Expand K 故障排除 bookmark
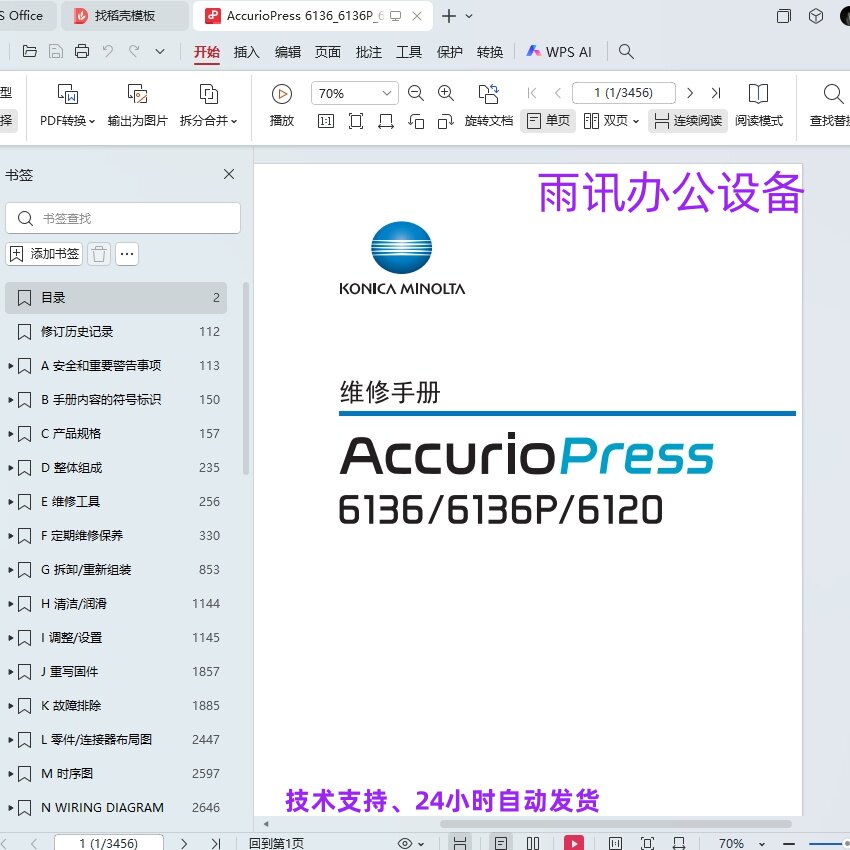The width and height of the screenshot is (850, 850). (x=10, y=706)
